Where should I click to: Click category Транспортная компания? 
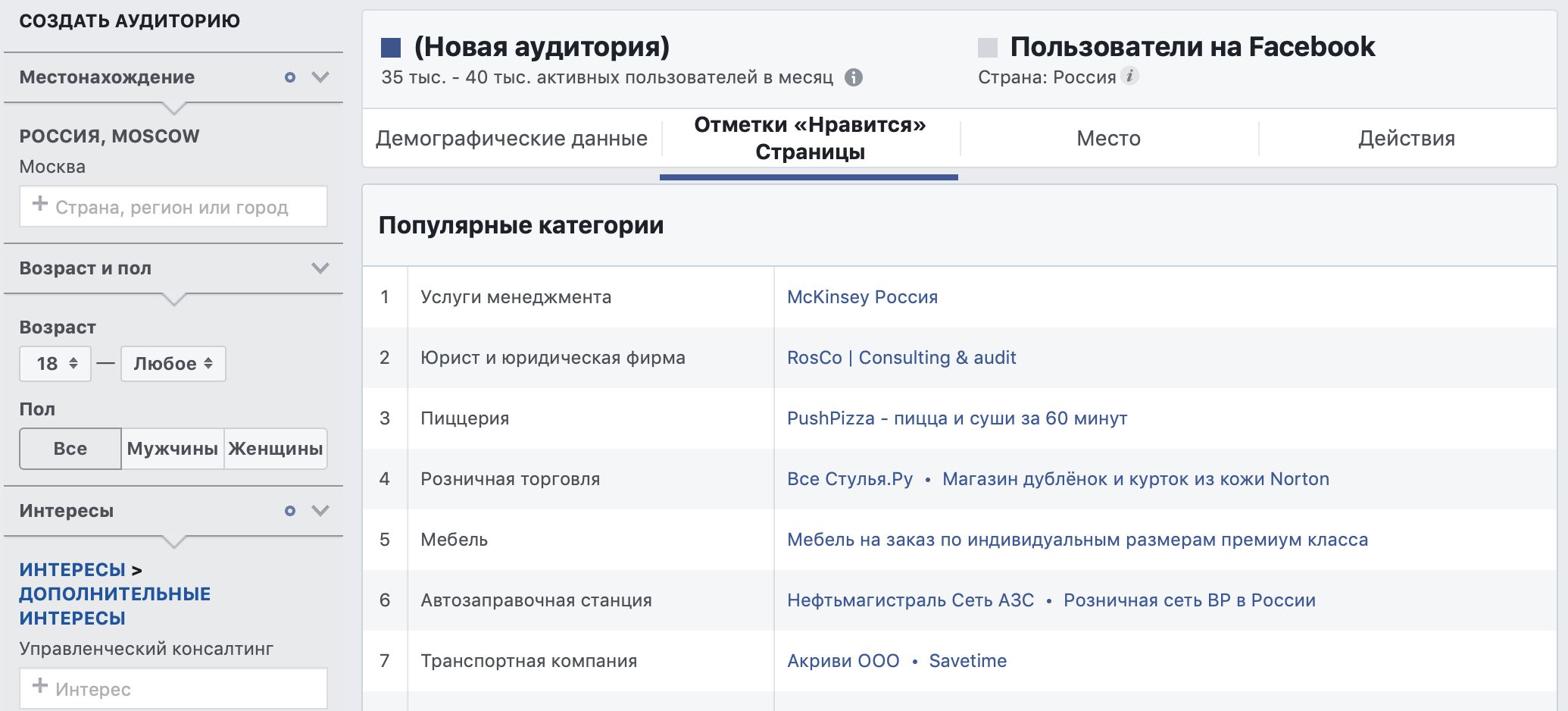[x=529, y=661]
